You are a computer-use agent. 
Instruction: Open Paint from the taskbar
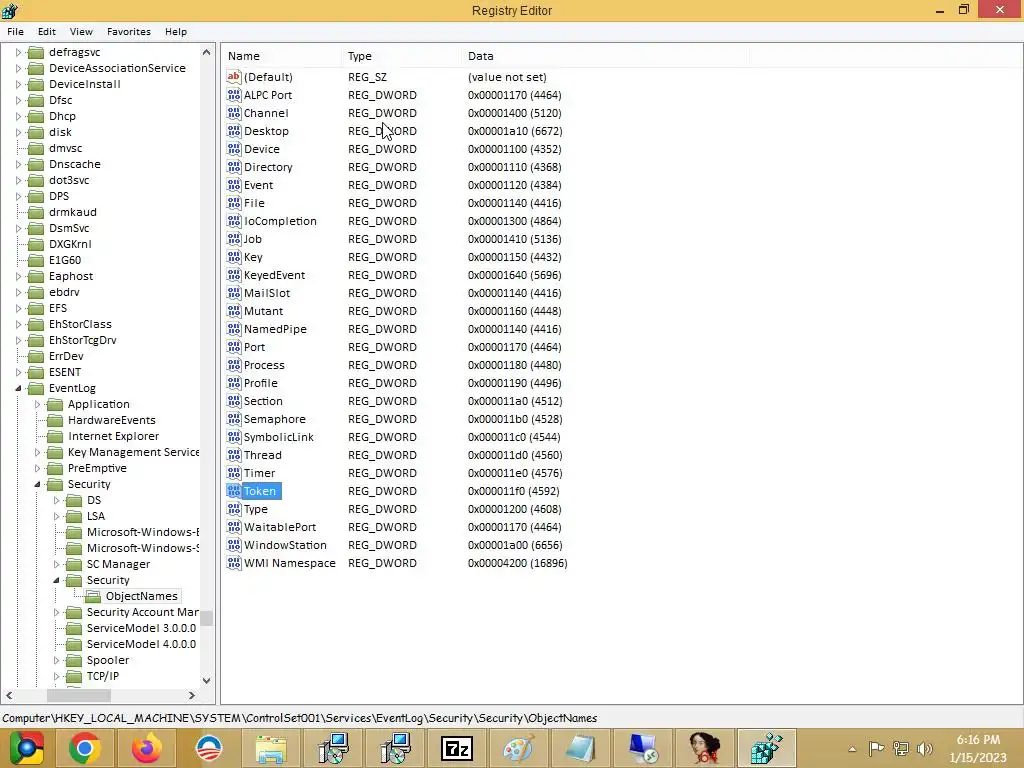(x=519, y=748)
